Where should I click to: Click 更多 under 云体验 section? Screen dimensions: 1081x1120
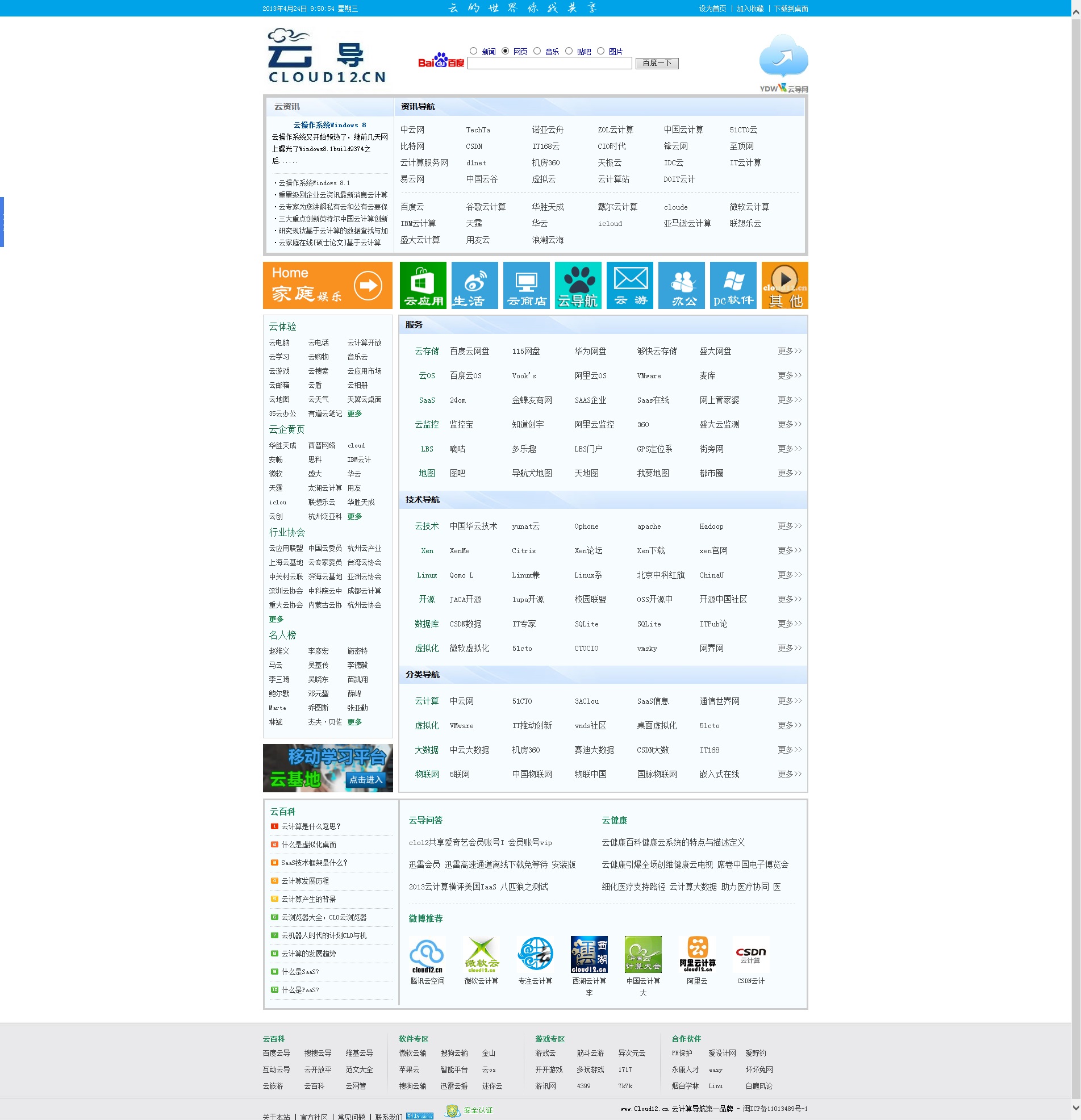[x=354, y=413]
